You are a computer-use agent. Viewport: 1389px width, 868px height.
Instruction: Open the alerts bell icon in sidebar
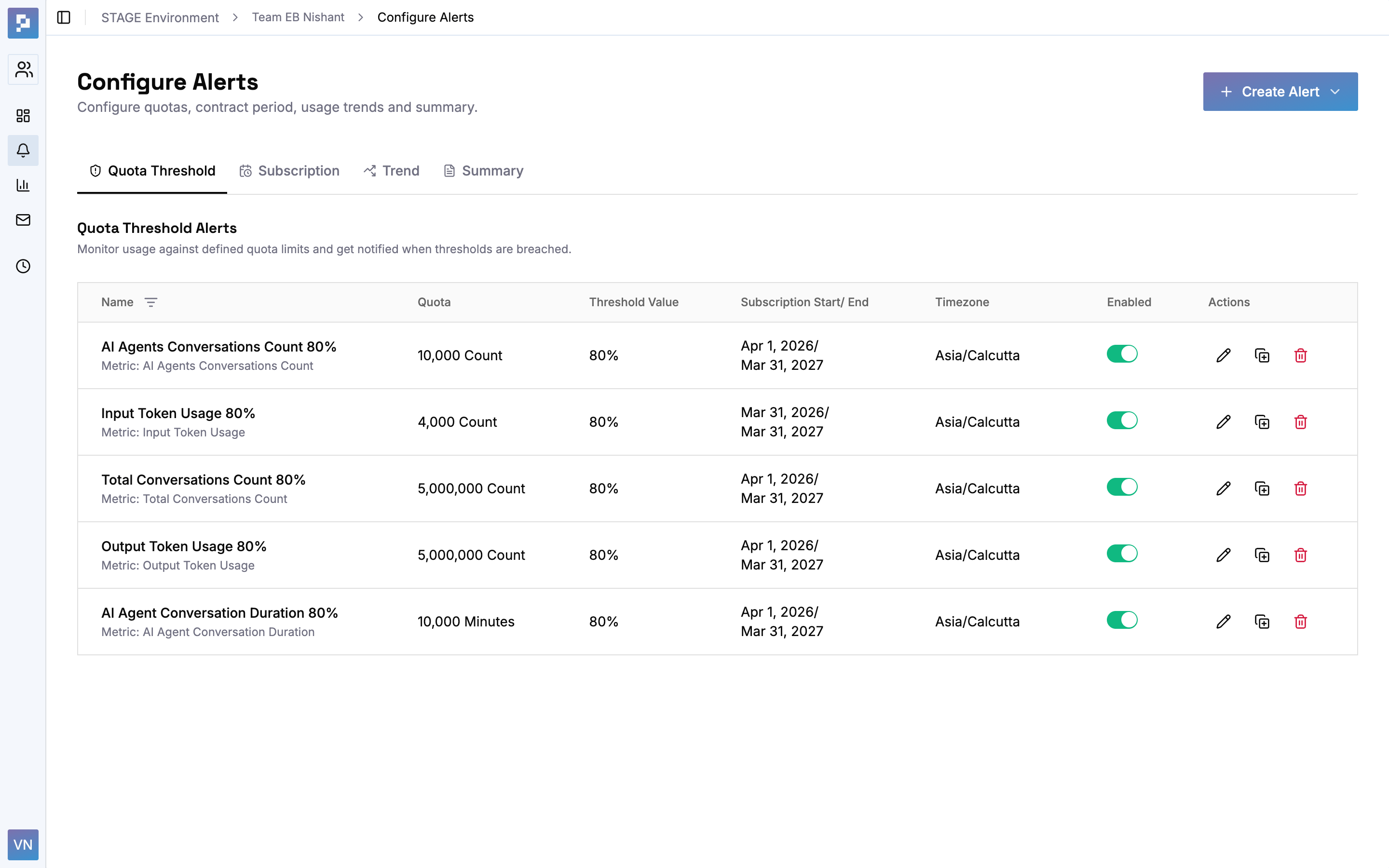tap(23, 150)
